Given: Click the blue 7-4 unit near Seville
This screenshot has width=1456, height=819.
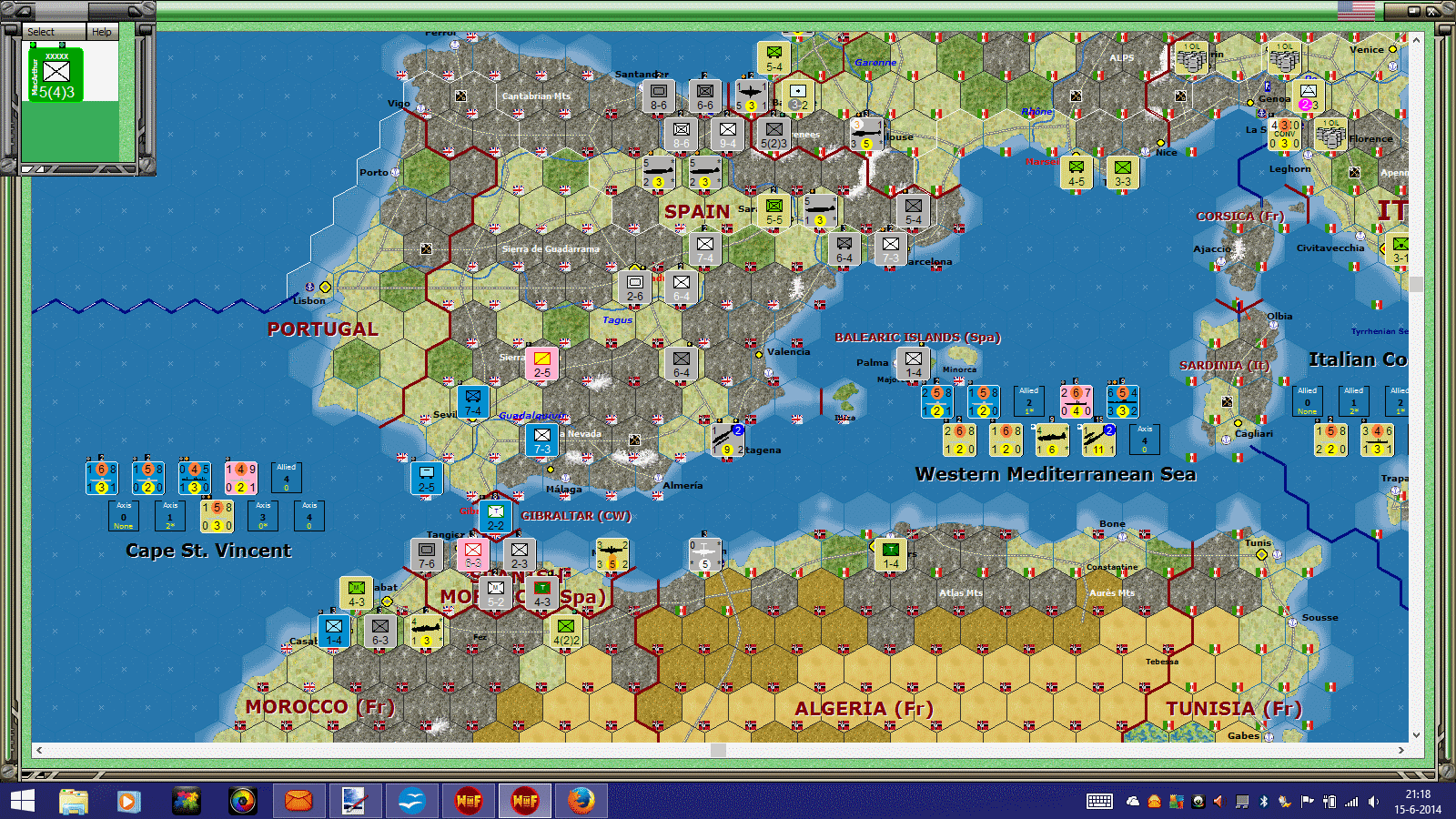Looking at the screenshot, I should (x=472, y=402).
